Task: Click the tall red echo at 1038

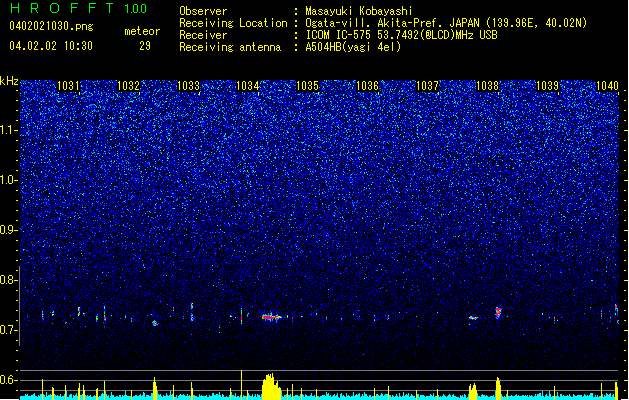Action: [x=498, y=313]
